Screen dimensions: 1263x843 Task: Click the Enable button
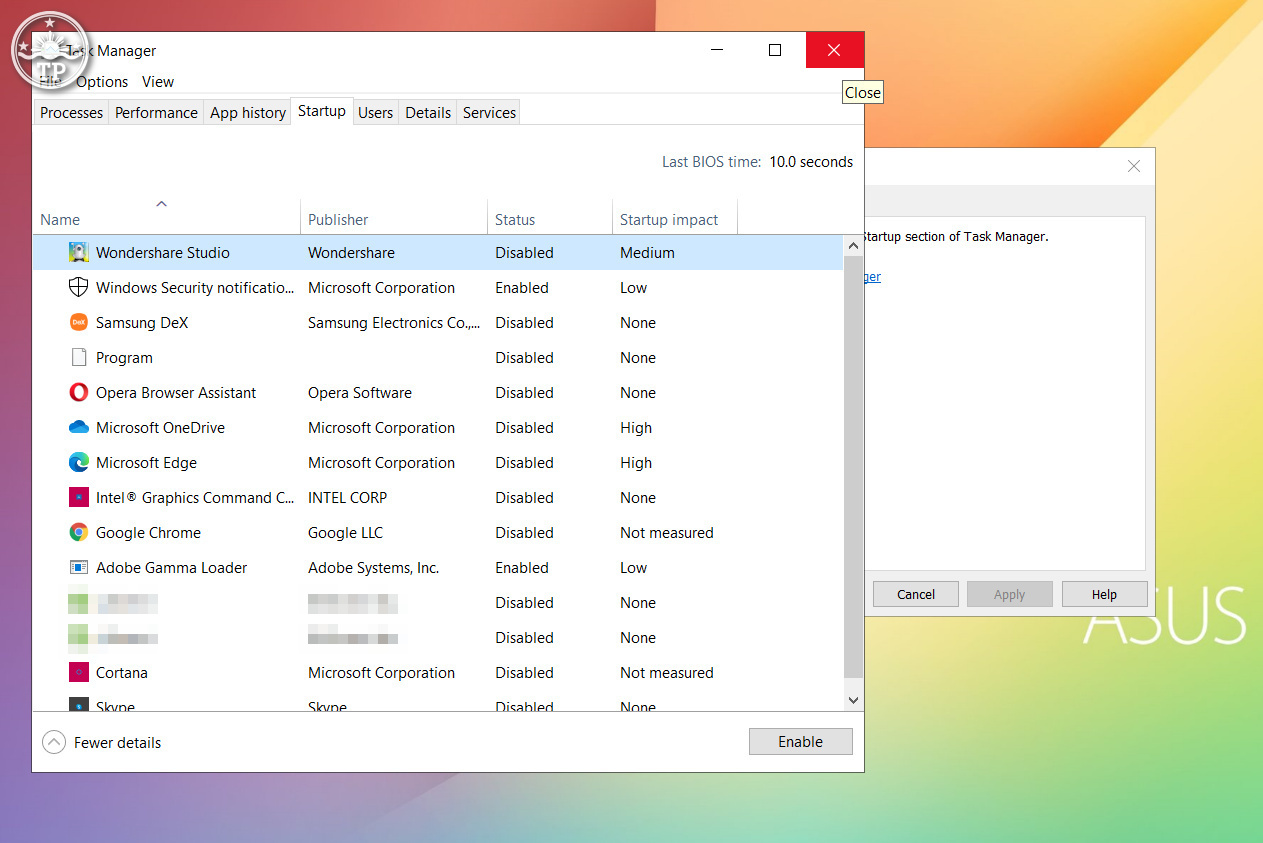(x=800, y=742)
